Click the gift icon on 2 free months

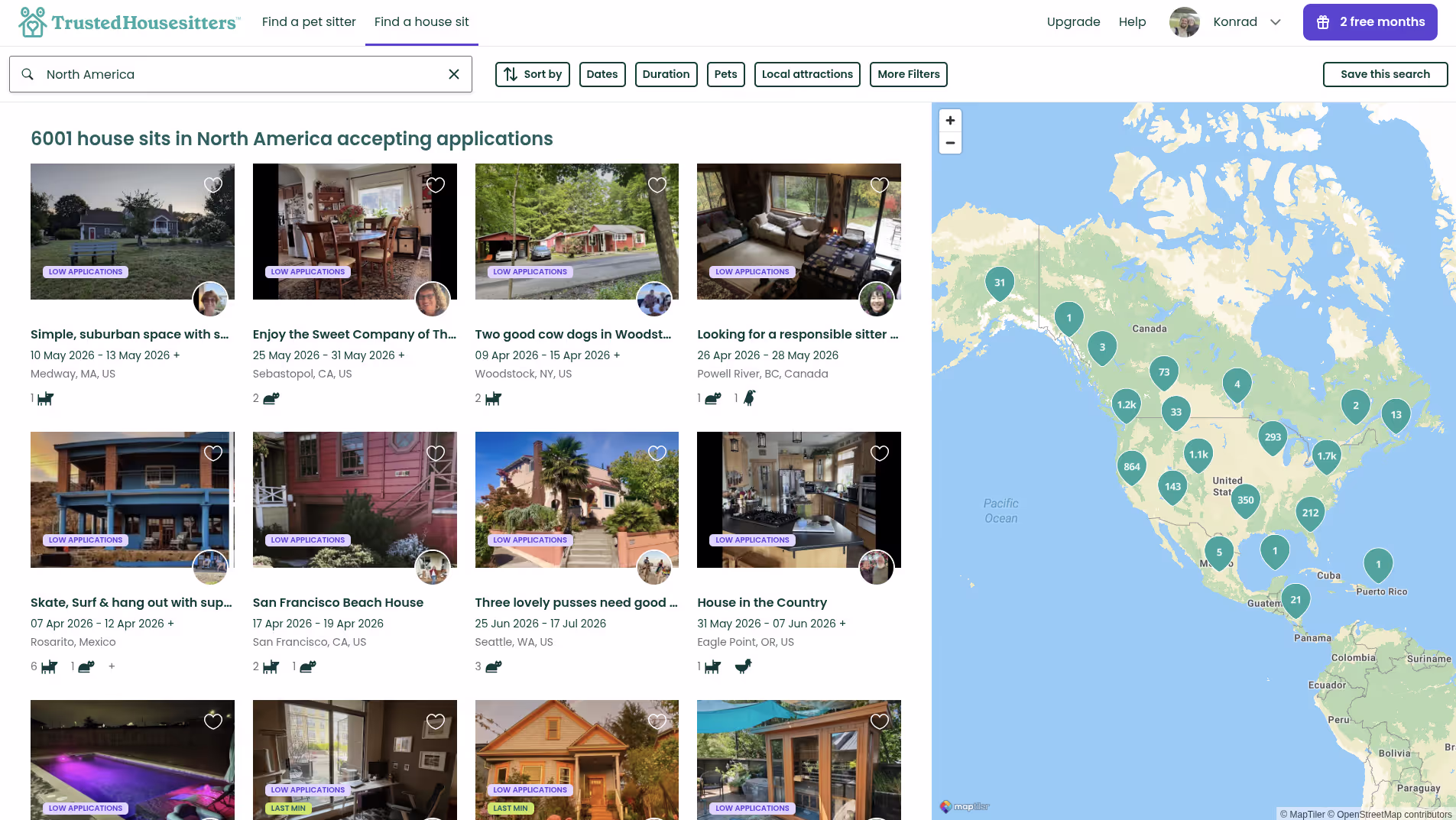coord(1323,22)
